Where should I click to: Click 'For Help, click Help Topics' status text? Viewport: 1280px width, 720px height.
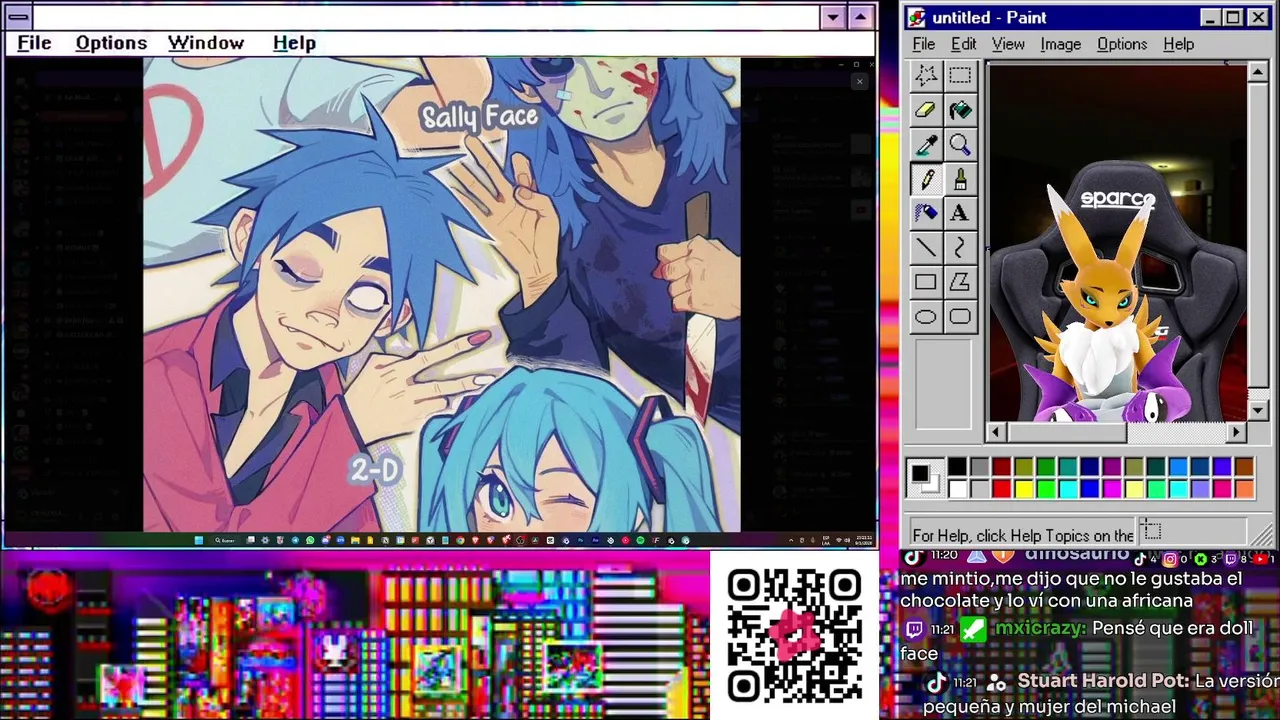click(x=1023, y=535)
